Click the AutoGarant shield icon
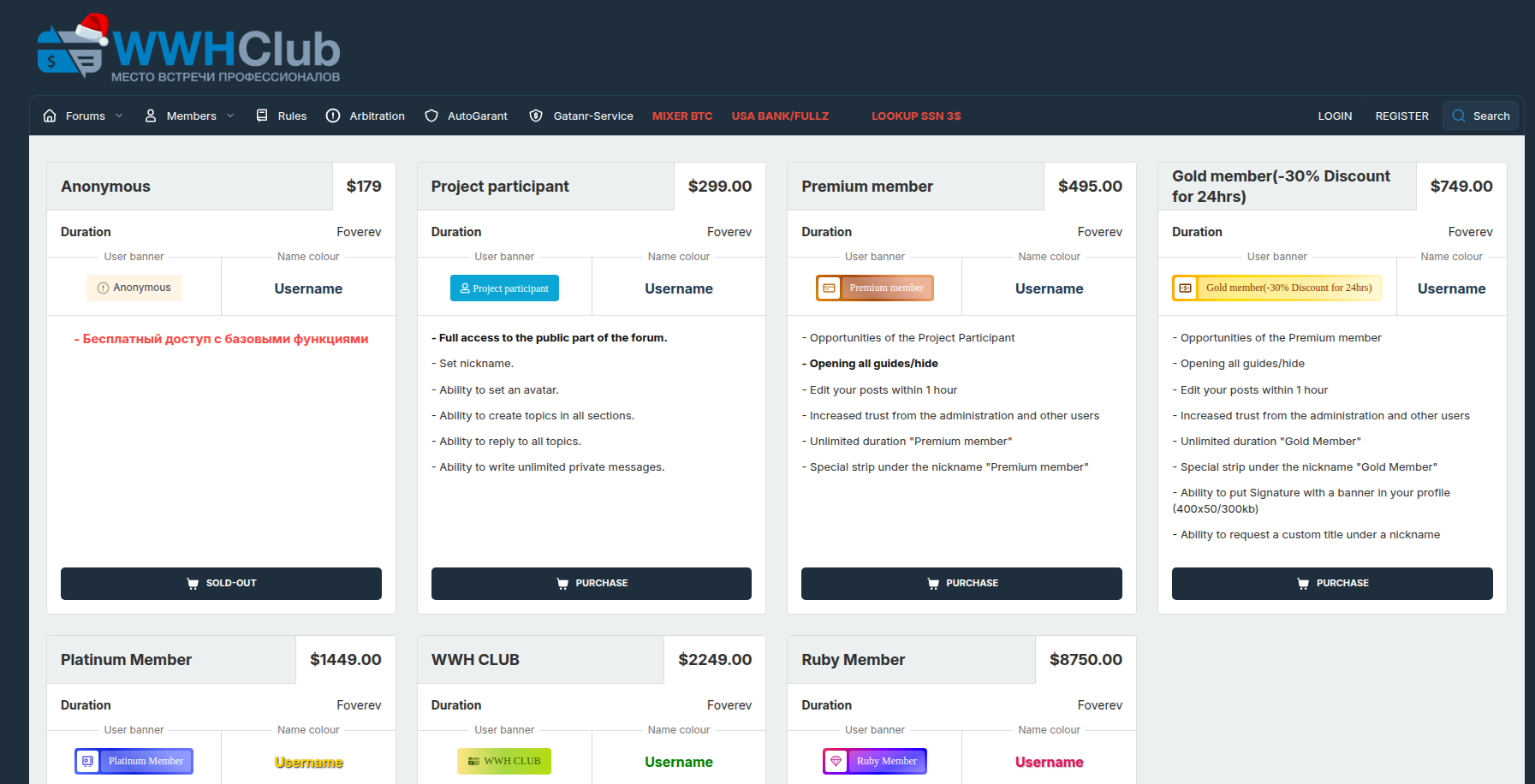1535x784 pixels. (x=431, y=116)
